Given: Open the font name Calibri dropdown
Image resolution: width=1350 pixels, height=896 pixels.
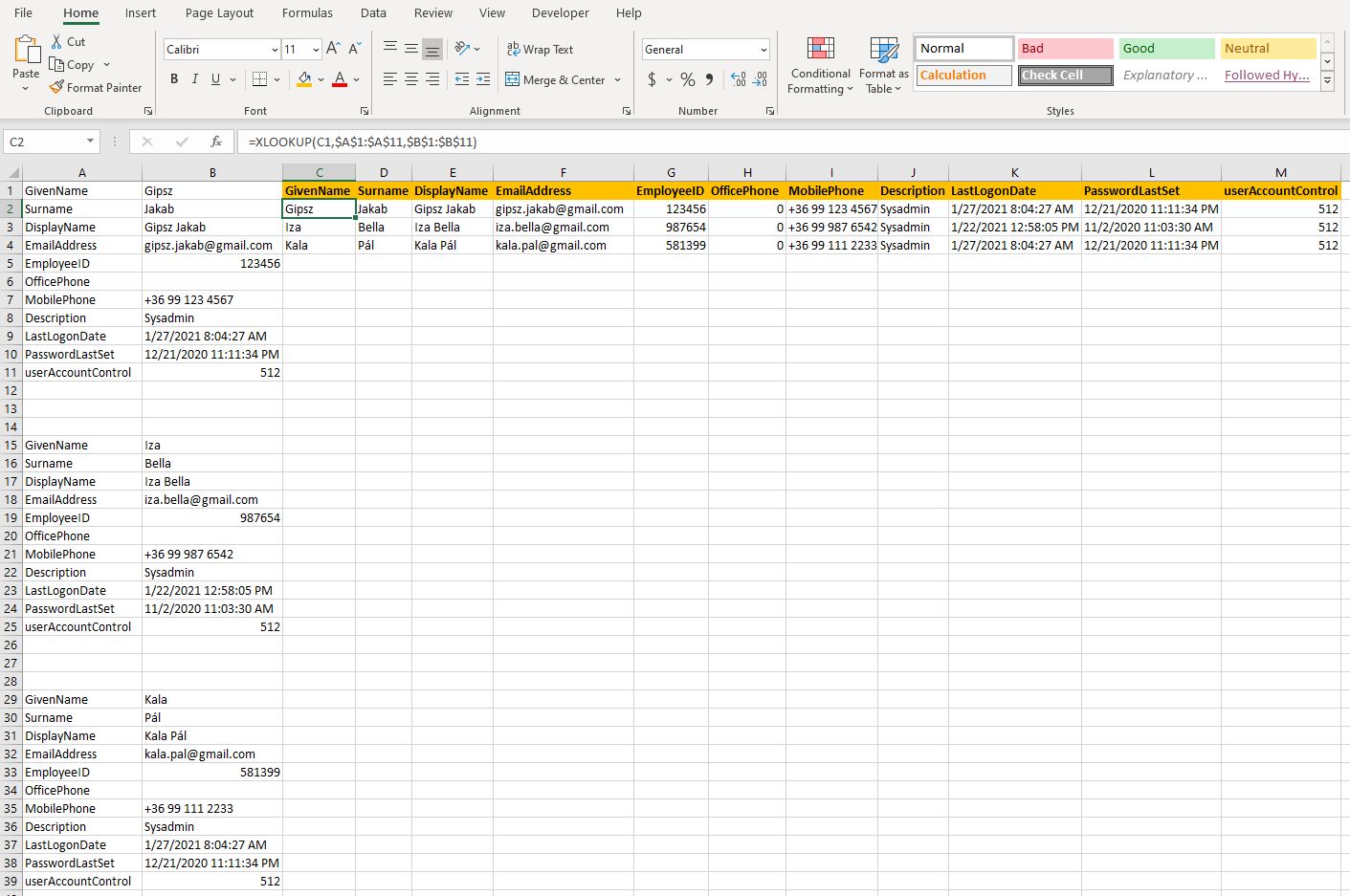Looking at the screenshot, I should (275, 49).
